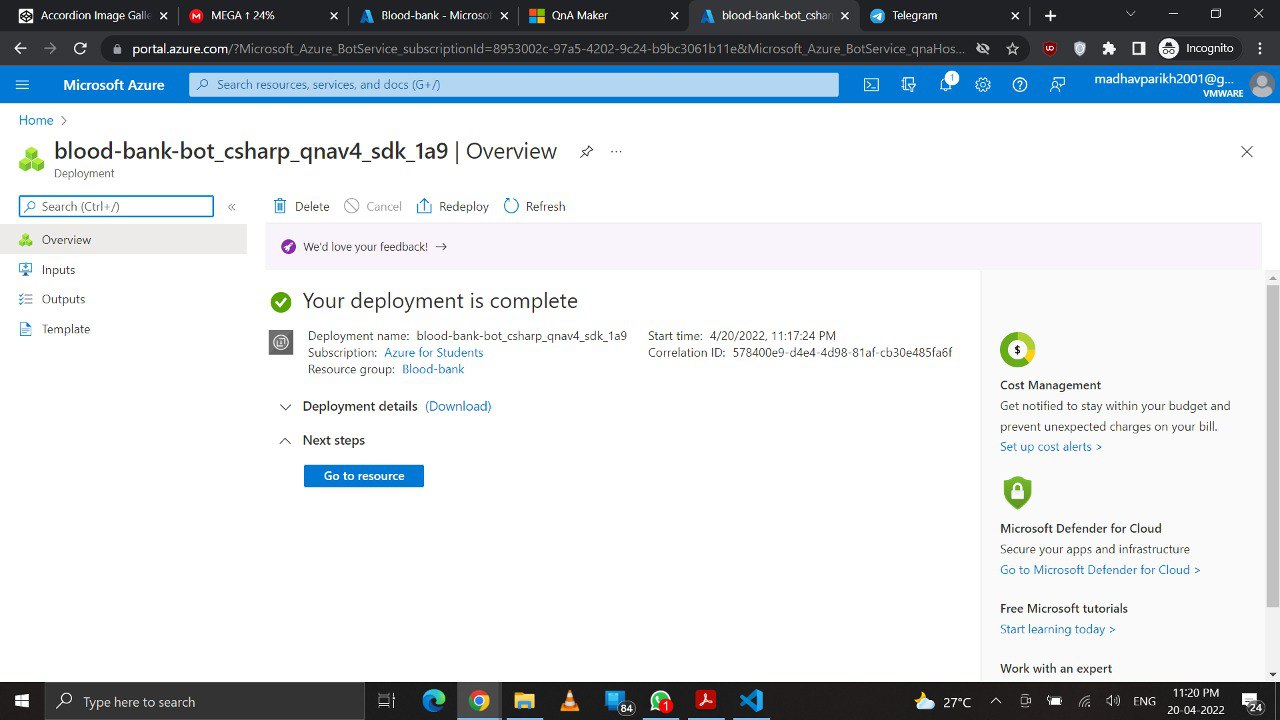The height and width of the screenshot is (720, 1280).
Task: Switch to the QnA Maker browser tab
Action: coord(602,16)
